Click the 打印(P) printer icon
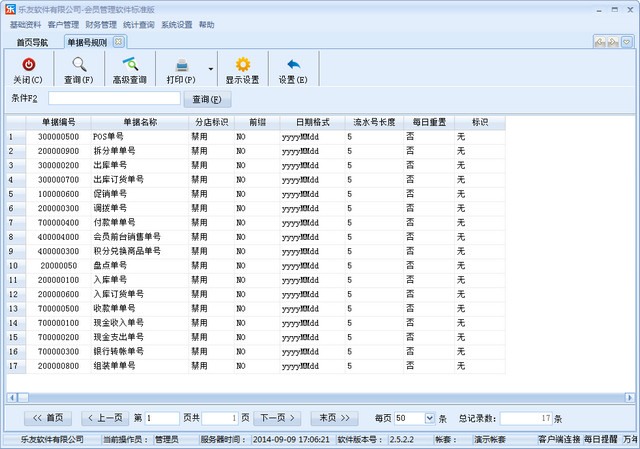 pyautogui.click(x=181, y=64)
